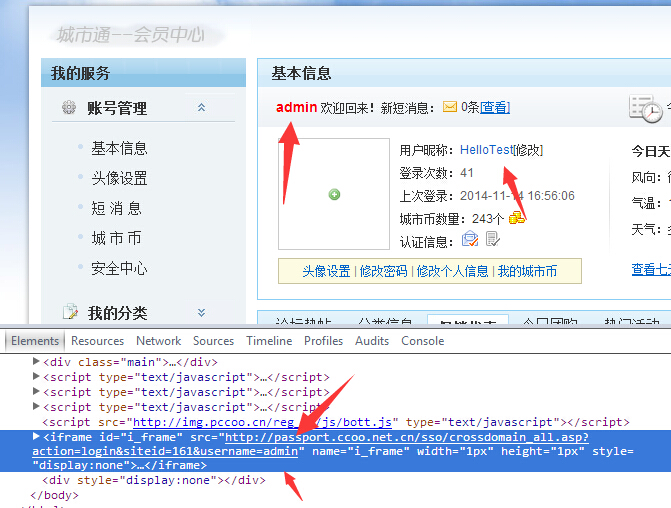Switch to the Console devtools tab
The width and height of the screenshot is (671, 508).
pyautogui.click(x=422, y=341)
